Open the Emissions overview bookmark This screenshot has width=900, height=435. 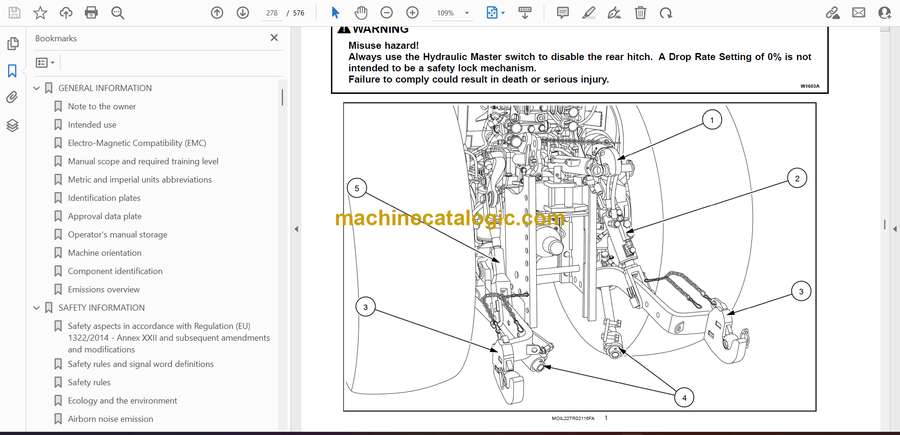tap(103, 290)
